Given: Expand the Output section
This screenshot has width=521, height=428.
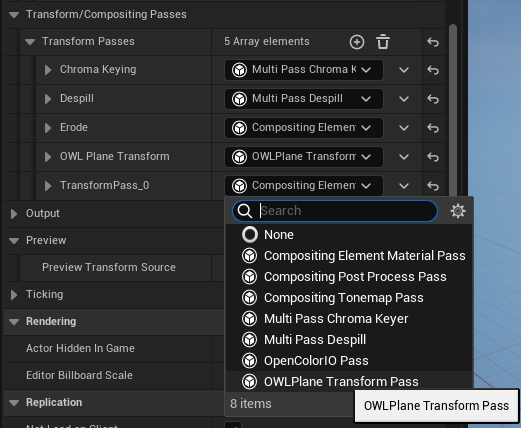Looking at the screenshot, I should coord(14,214).
